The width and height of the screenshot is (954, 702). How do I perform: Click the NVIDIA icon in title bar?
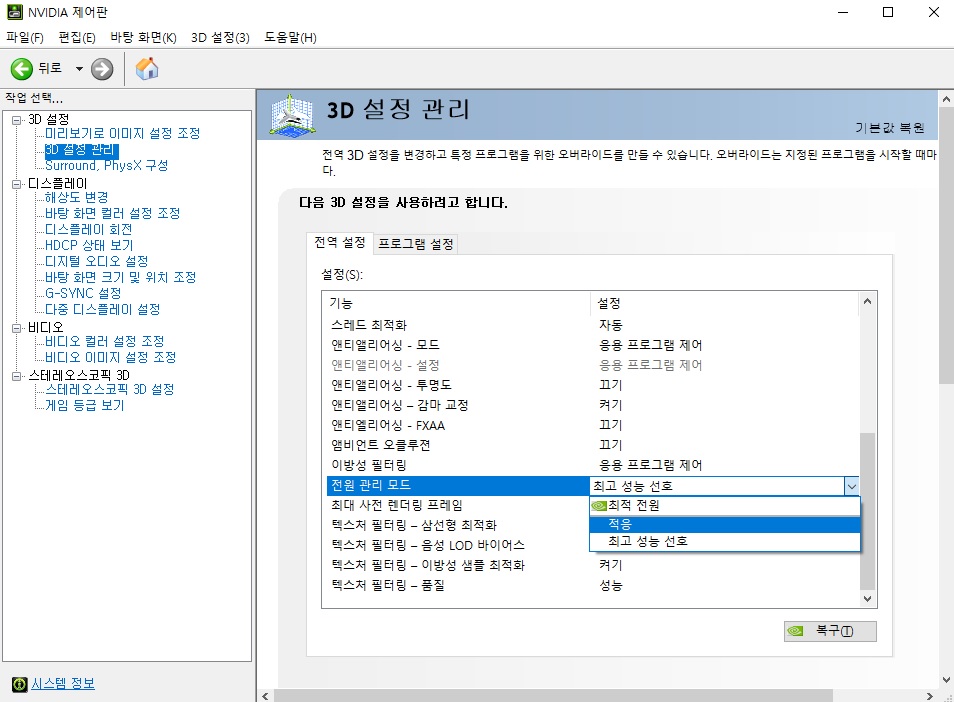[15, 12]
